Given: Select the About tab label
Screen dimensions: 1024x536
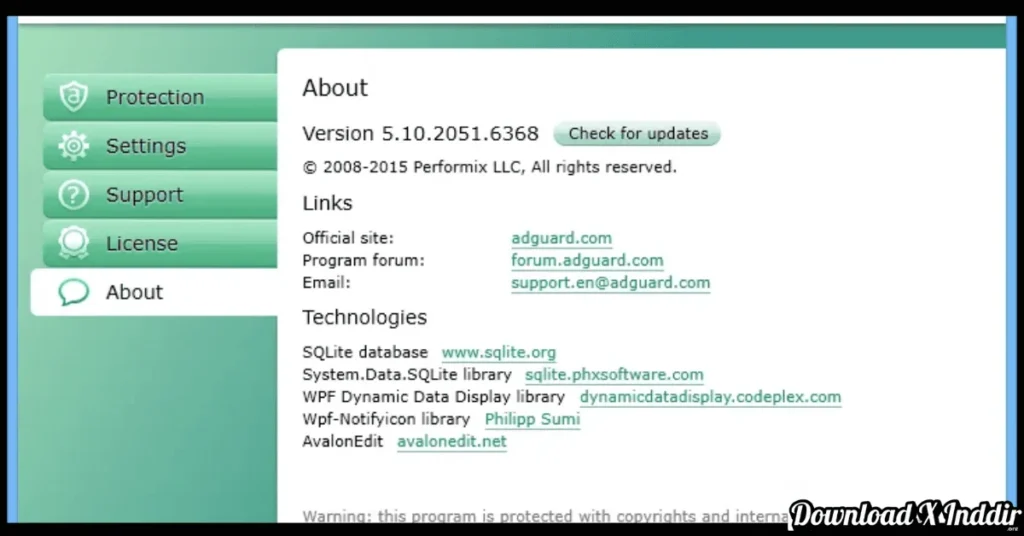Looking at the screenshot, I should [x=134, y=292].
